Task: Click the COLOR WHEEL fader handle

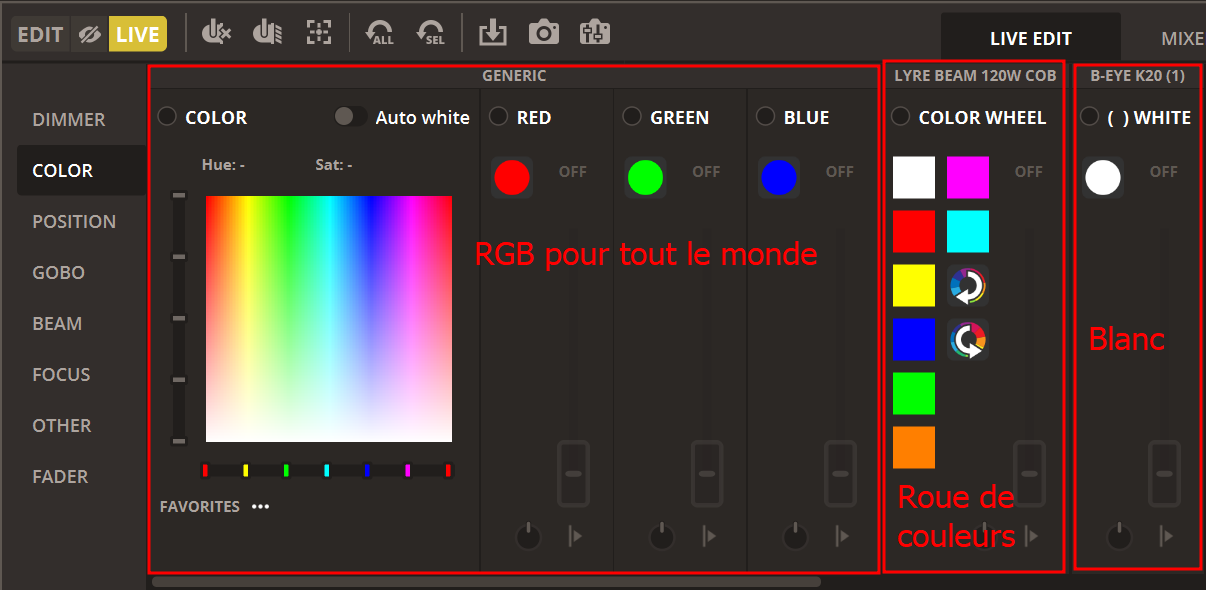Action: click(x=1030, y=473)
